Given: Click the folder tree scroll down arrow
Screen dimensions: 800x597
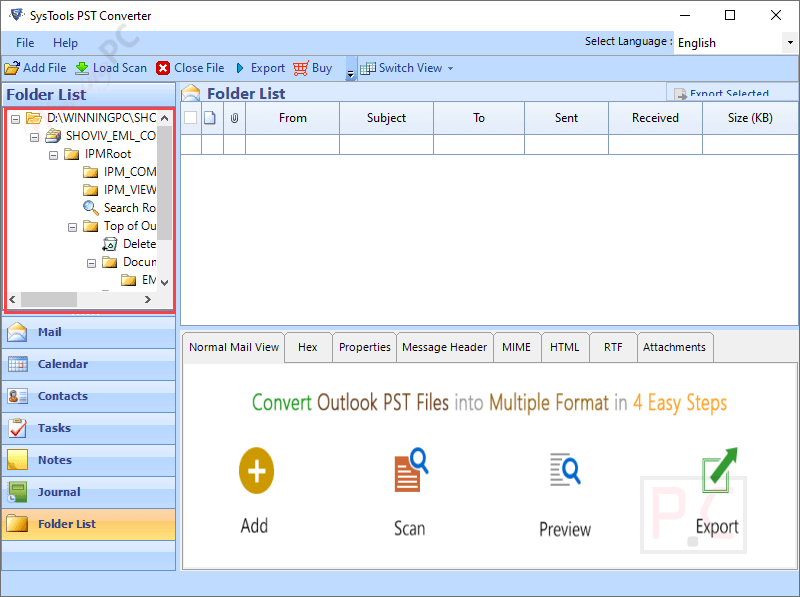Looking at the screenshot, I should tap(164, 282).
